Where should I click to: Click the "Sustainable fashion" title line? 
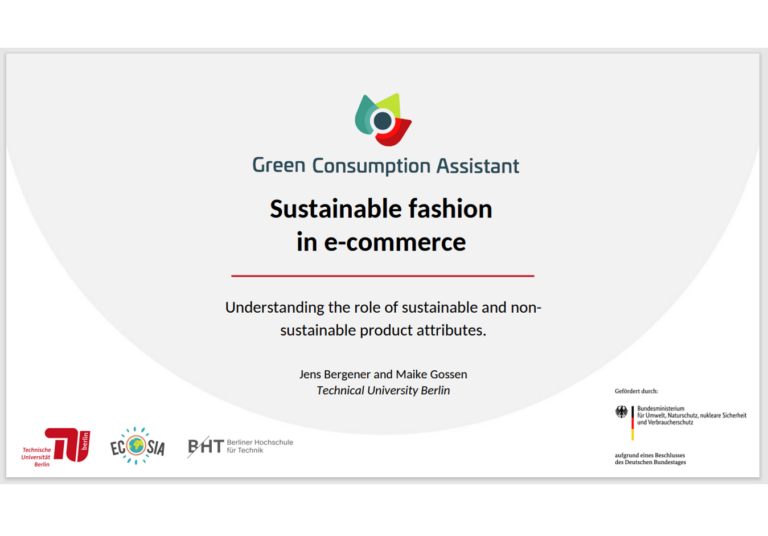click(381, 209)
